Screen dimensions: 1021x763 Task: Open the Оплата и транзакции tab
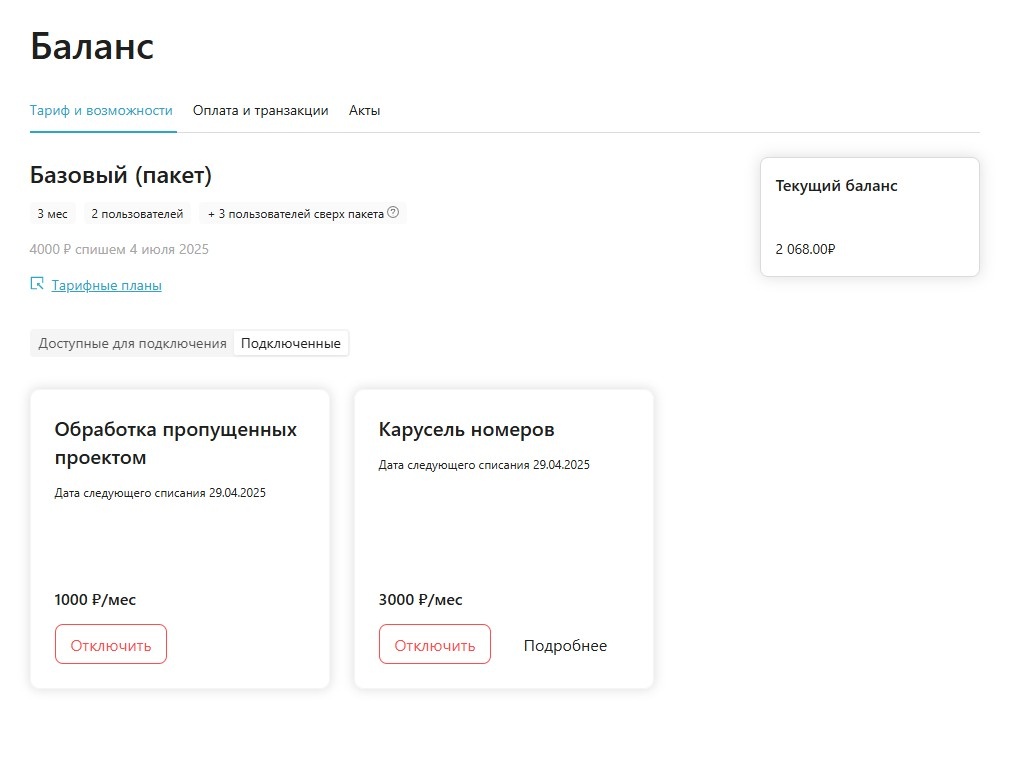coord(261,110)
